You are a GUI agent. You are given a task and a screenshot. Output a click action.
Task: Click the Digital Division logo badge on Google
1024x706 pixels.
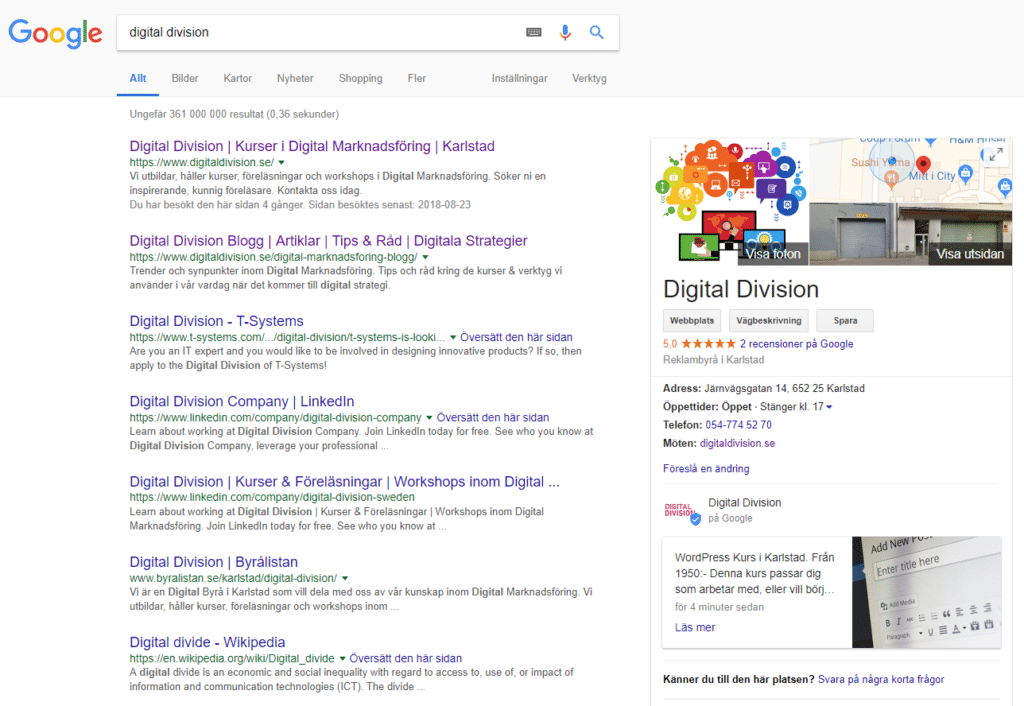click(x=682, y=511)
